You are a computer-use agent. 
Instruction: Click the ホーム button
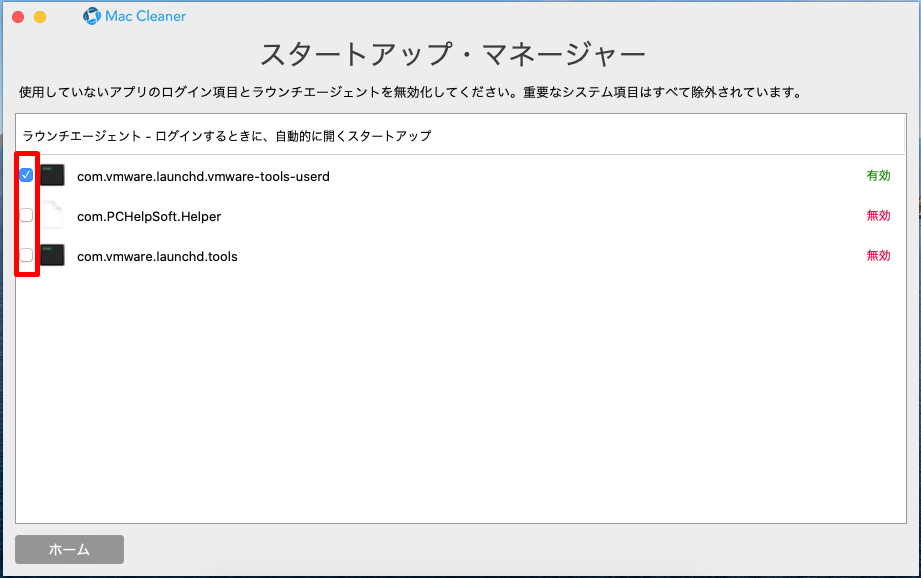pos(69,549)
